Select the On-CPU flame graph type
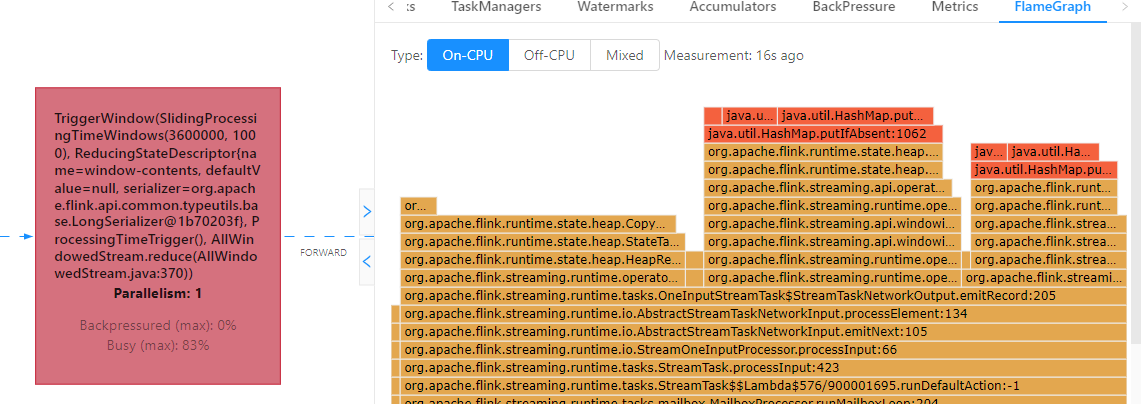 [x=468, y=56]
